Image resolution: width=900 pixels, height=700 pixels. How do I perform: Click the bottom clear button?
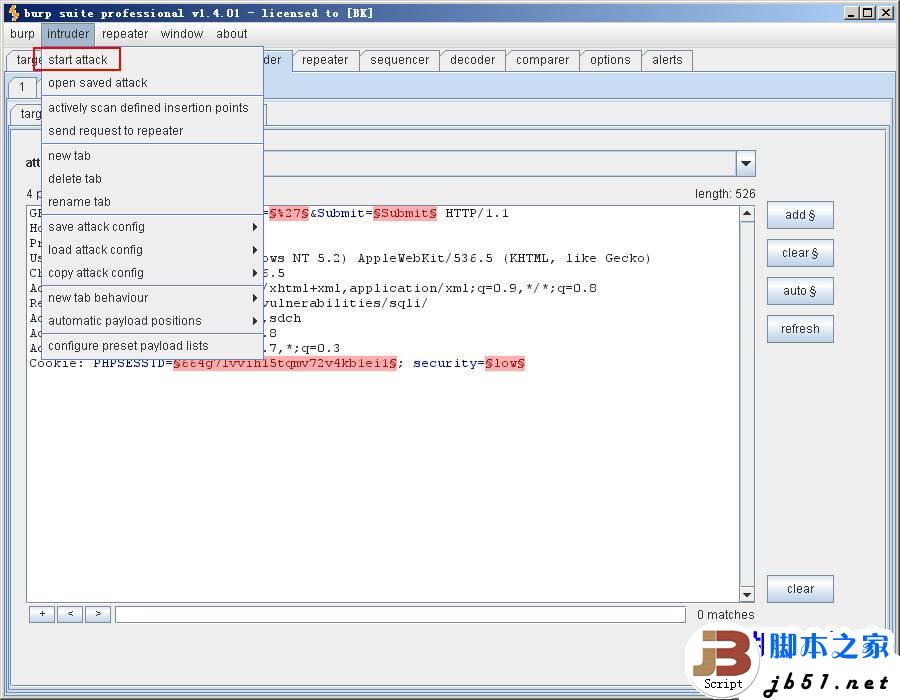(x=800, y=589)
